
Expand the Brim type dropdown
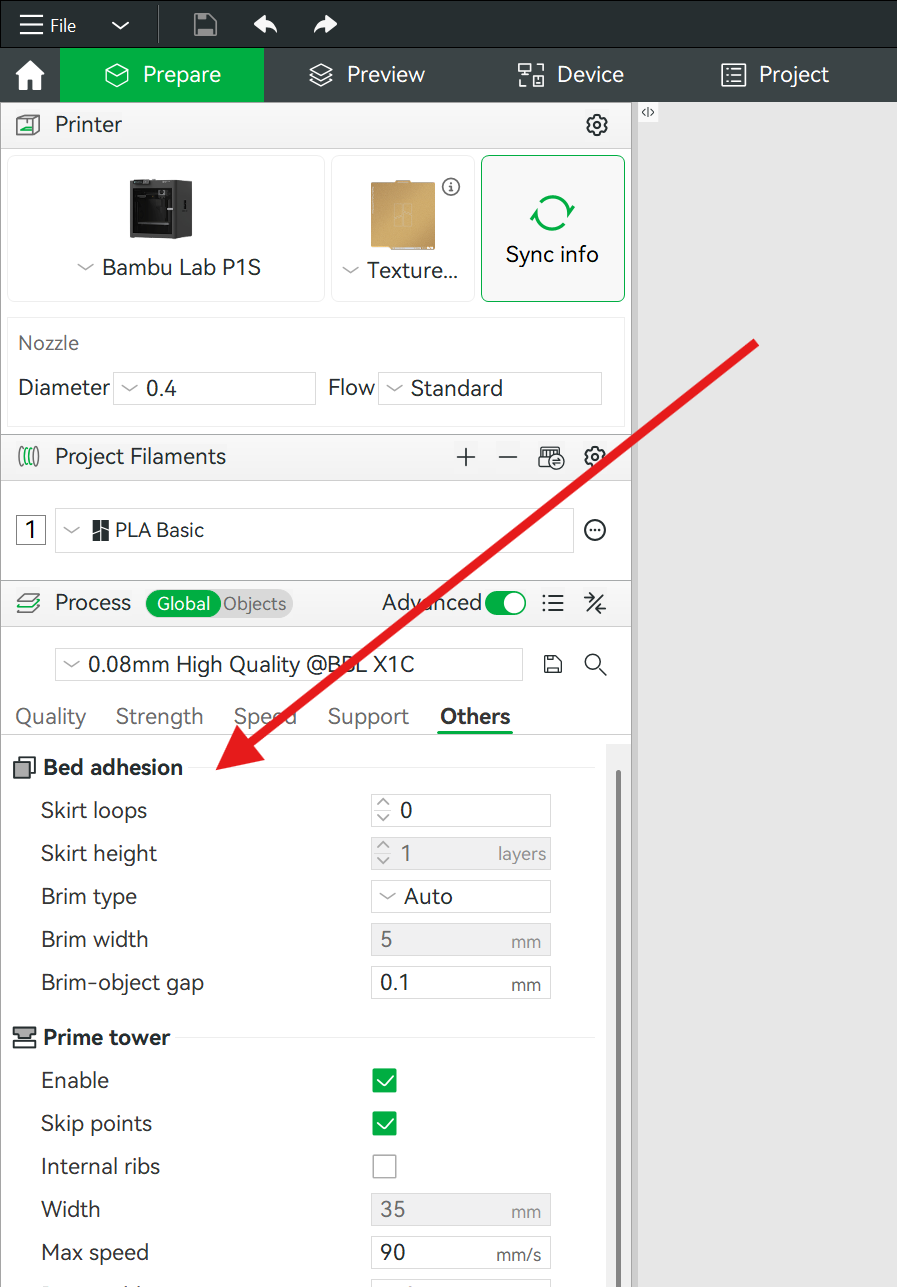(460, 897)
